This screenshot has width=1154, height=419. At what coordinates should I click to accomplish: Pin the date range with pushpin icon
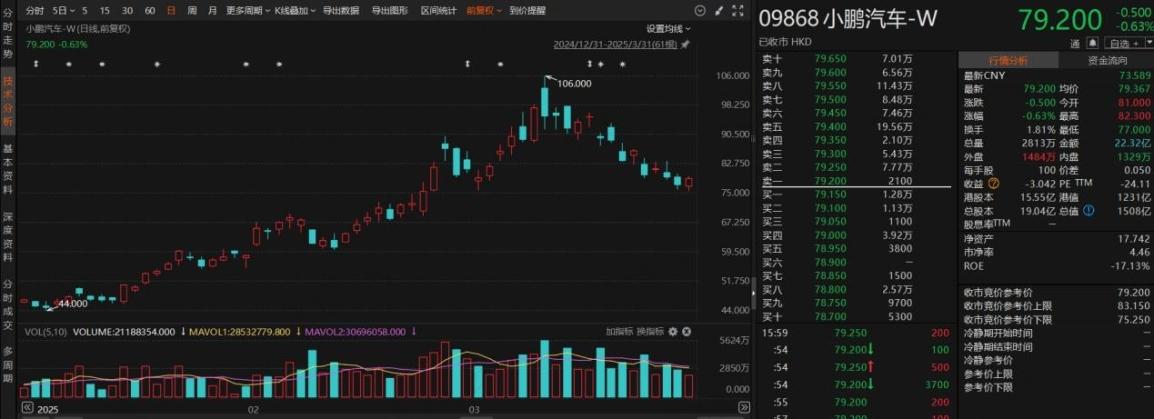point(685,44)
